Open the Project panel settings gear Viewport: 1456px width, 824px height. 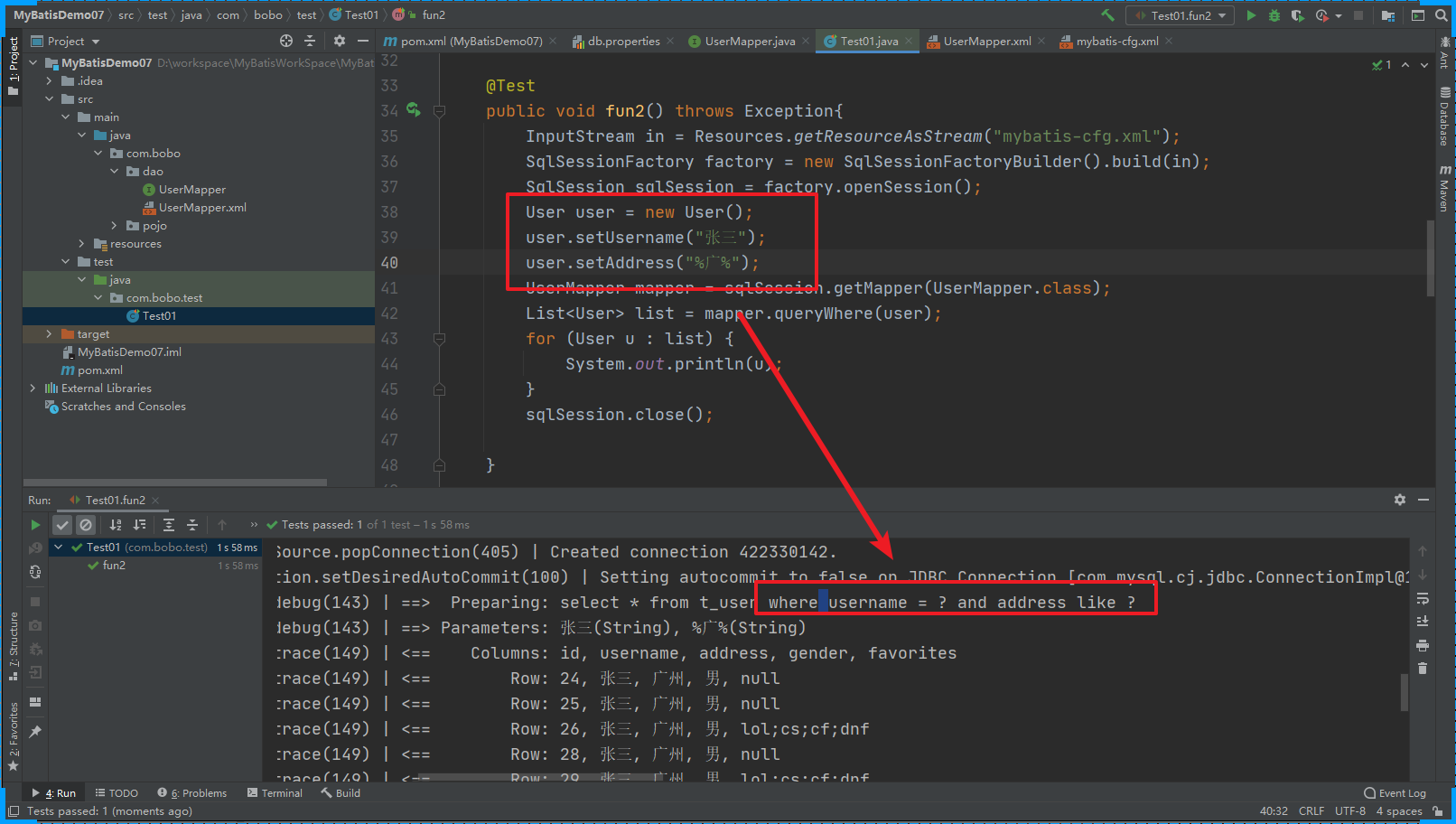tap(340, 41)
